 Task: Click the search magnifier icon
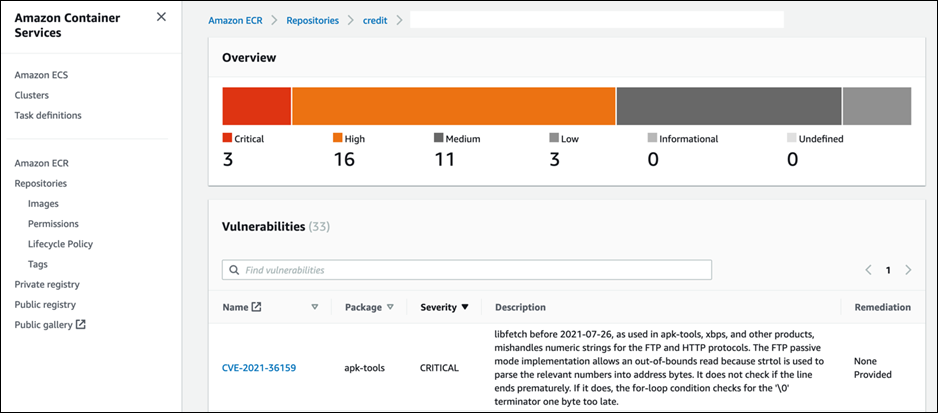tap(234, 270)
